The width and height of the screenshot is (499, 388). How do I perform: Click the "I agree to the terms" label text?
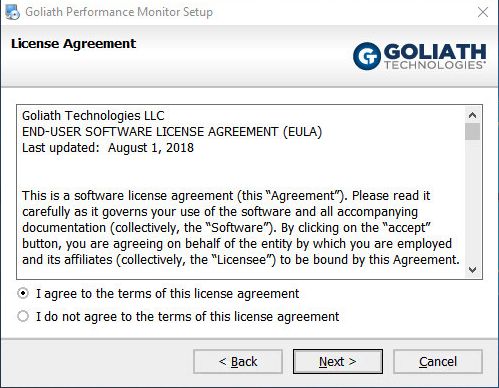(x=168, y=294)
